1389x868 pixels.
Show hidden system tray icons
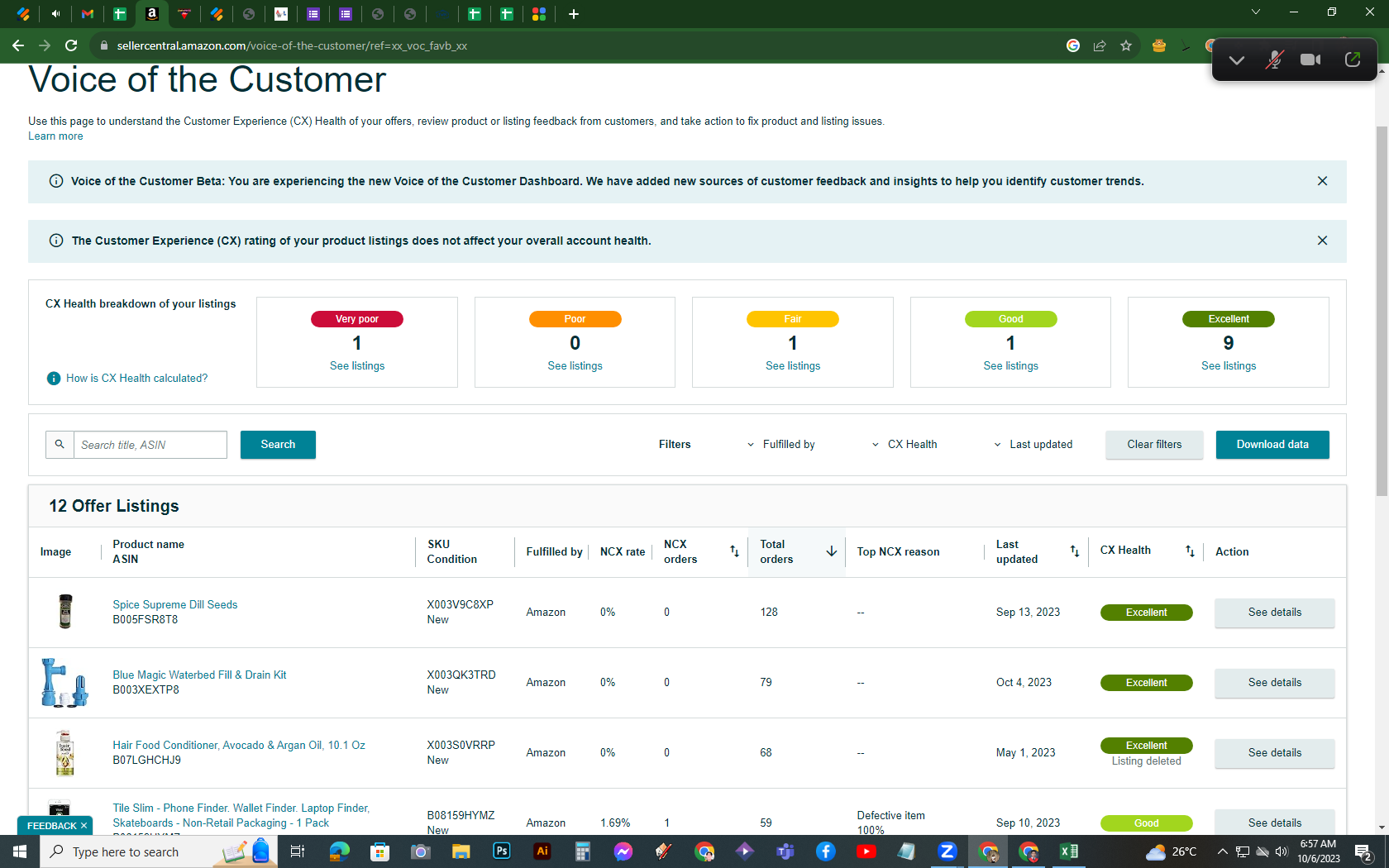pyautogui.click(x=1222, y=851)
